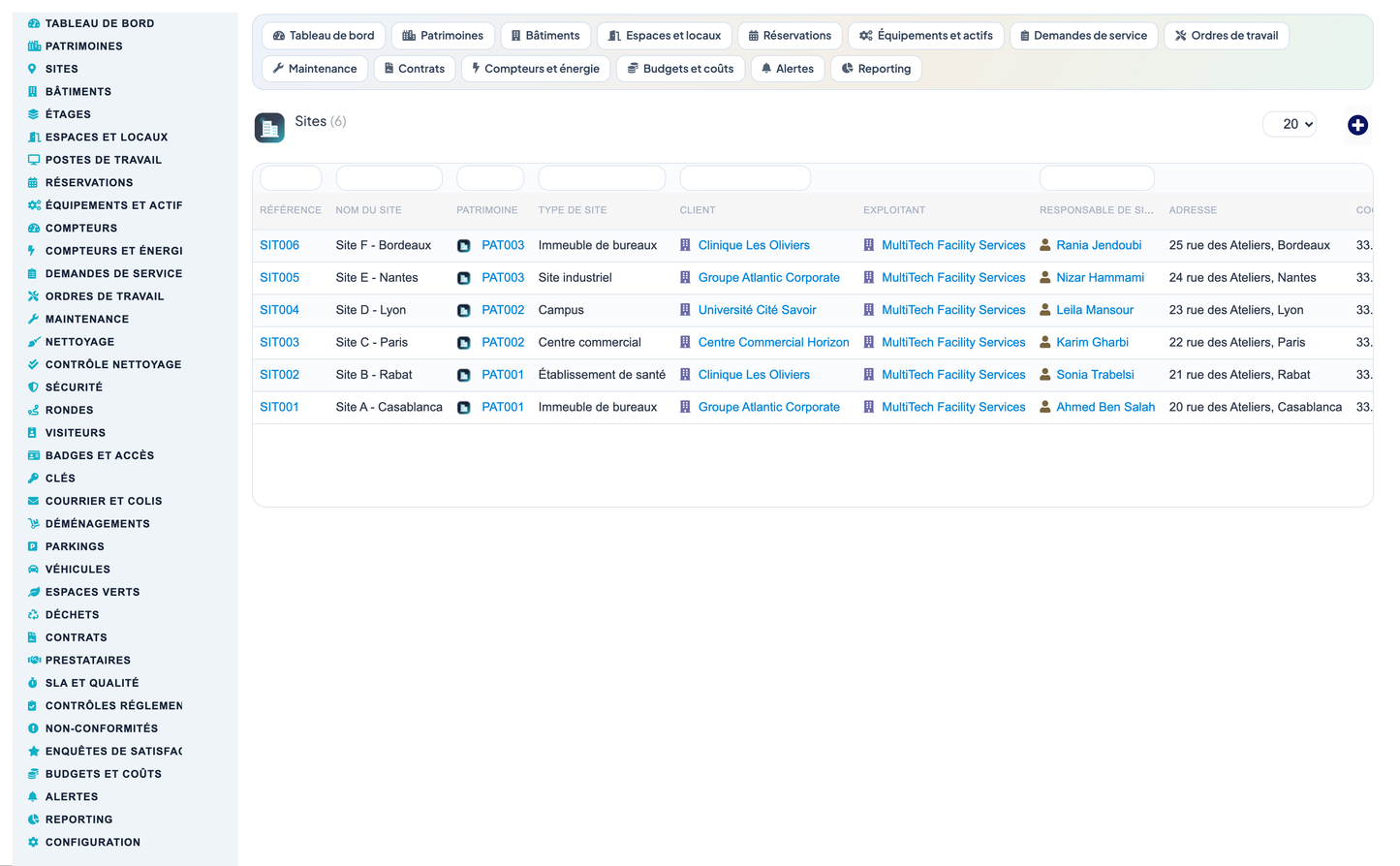Open Clés via its key sidebar icon

[33, 479]
